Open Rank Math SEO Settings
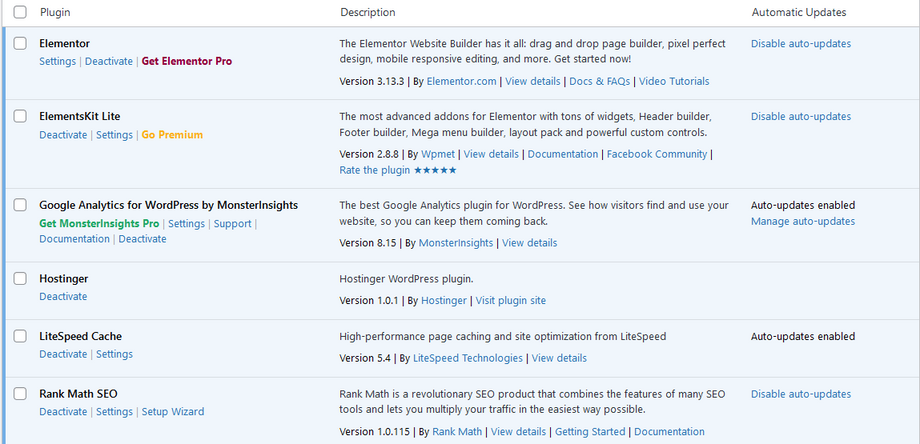920x444 pixels. click(x=114, y=412)
